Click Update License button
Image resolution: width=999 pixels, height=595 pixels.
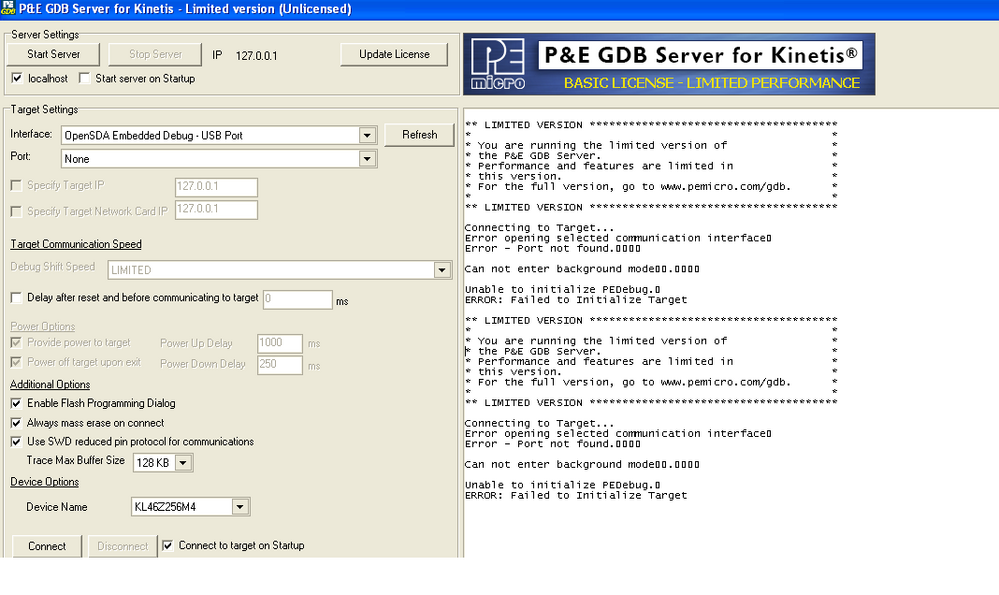394,54
